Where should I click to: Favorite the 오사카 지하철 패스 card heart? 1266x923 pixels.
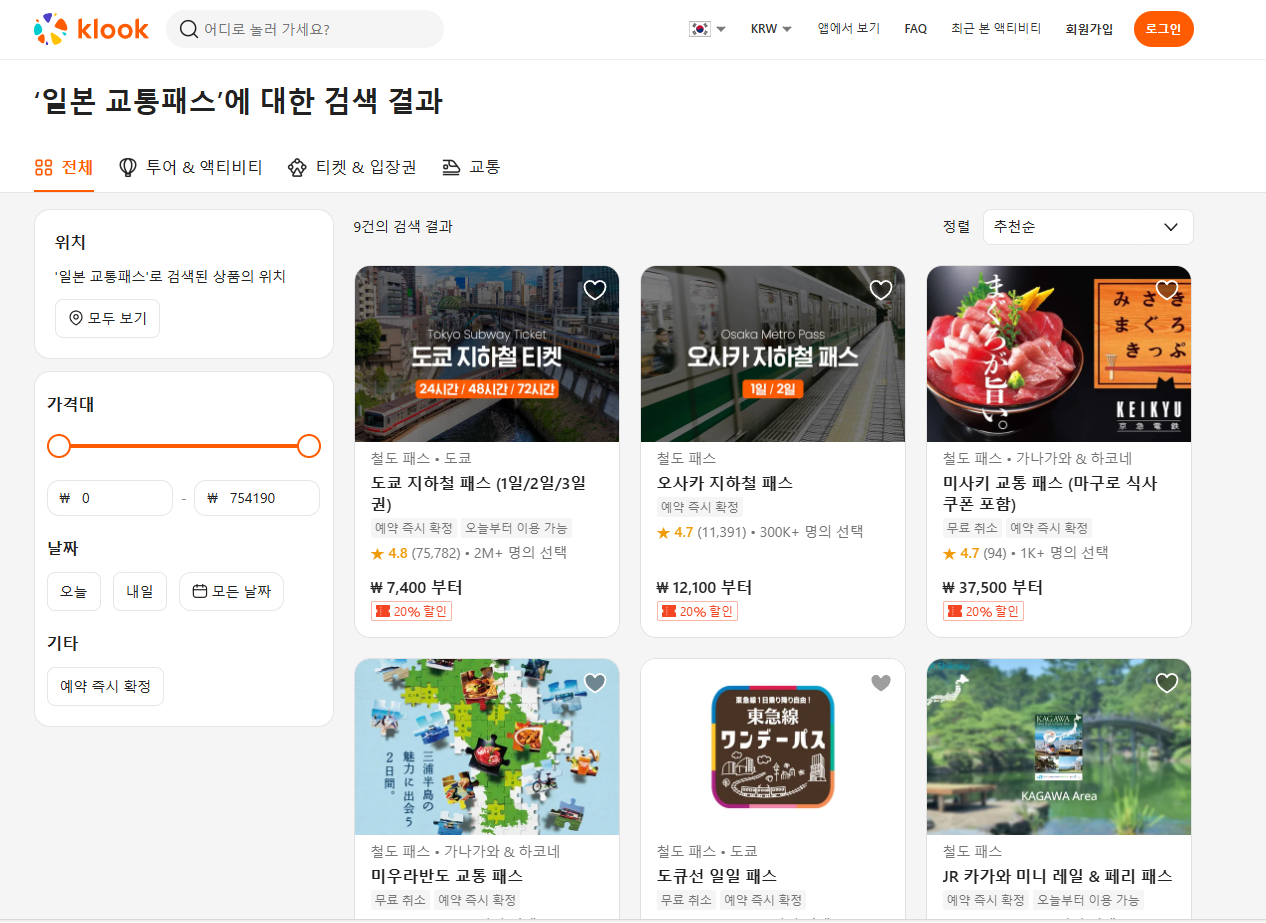(x=881, y=290)
